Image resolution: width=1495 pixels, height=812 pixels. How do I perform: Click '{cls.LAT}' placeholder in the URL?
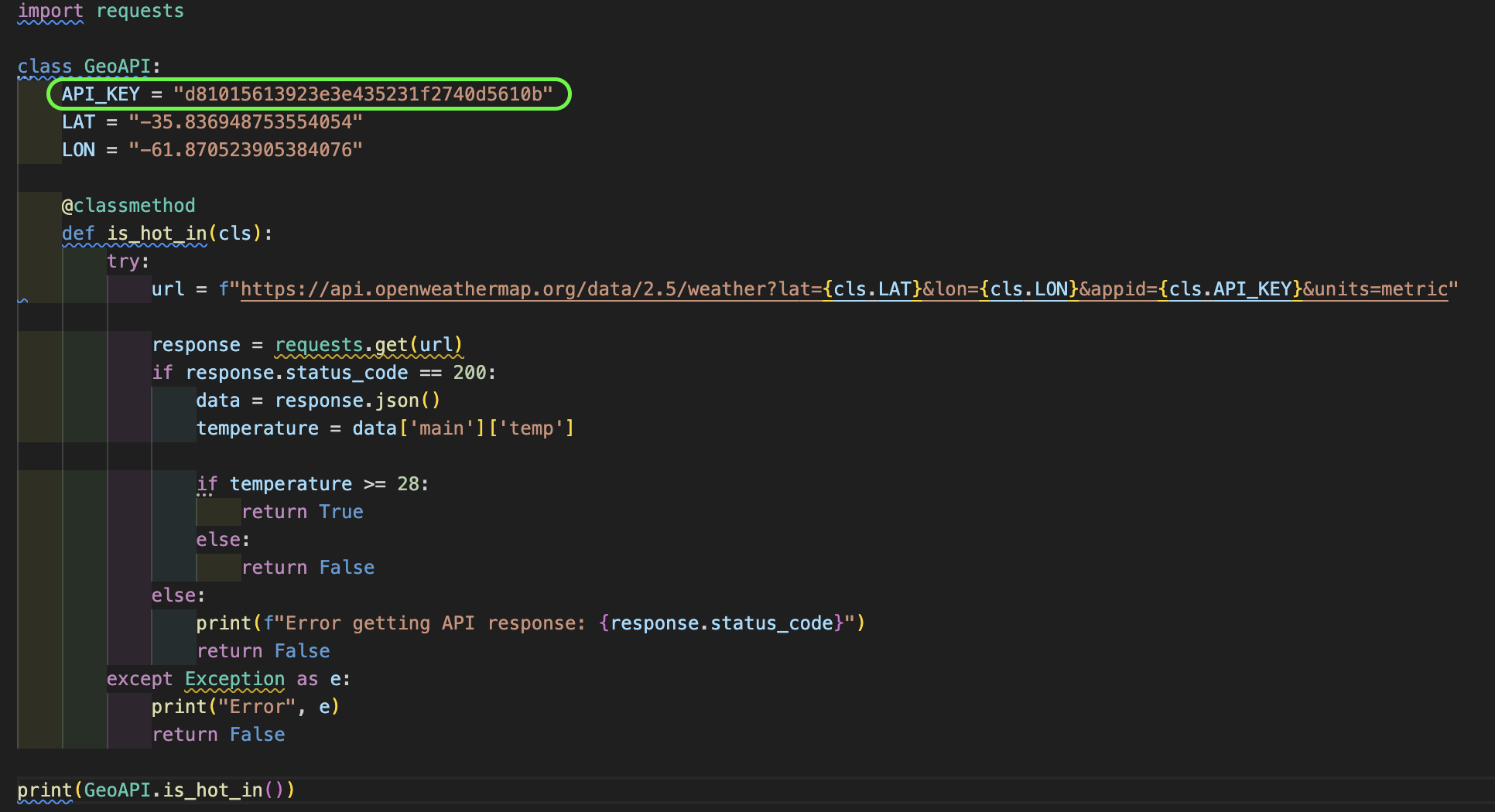pyautogui.click(x=873, y=289)
